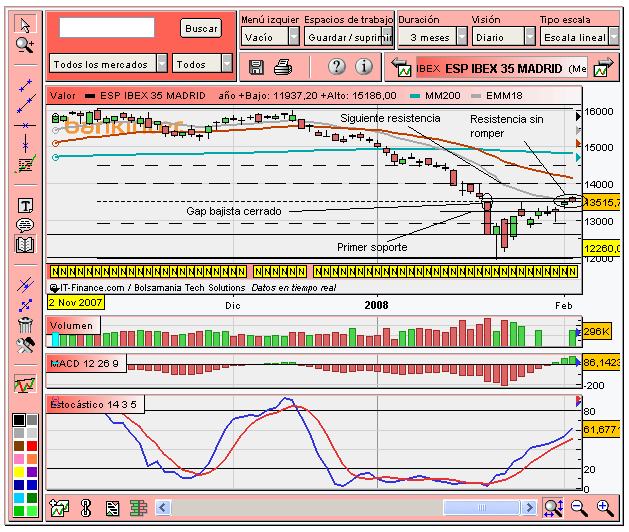The image size is (629, 532).
Task: Choose the extended trend line tool
Action: click(26, 104)
